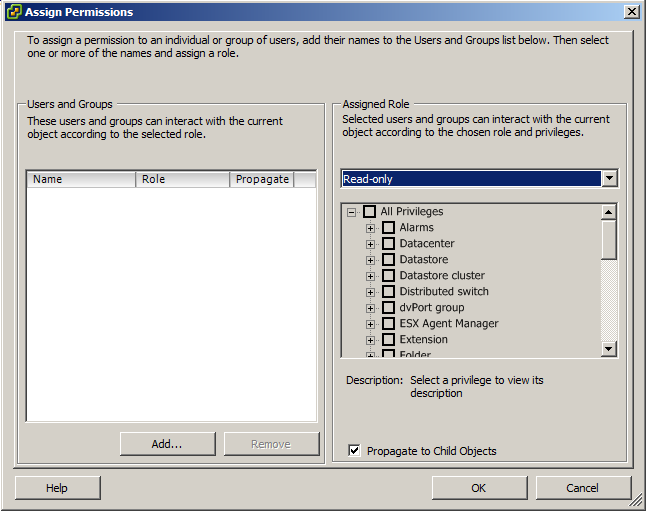
Task: Toggle the All Privileges checkbox
Action: click(x=369, y=212)
